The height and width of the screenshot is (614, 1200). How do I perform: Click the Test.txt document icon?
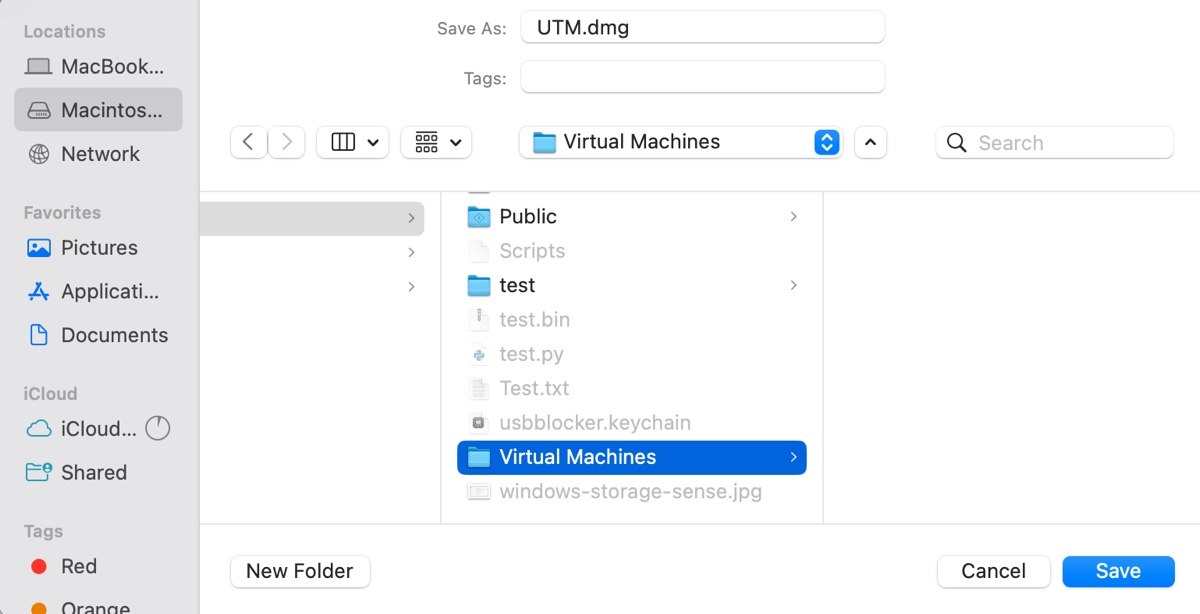click(x=479, y=388)
